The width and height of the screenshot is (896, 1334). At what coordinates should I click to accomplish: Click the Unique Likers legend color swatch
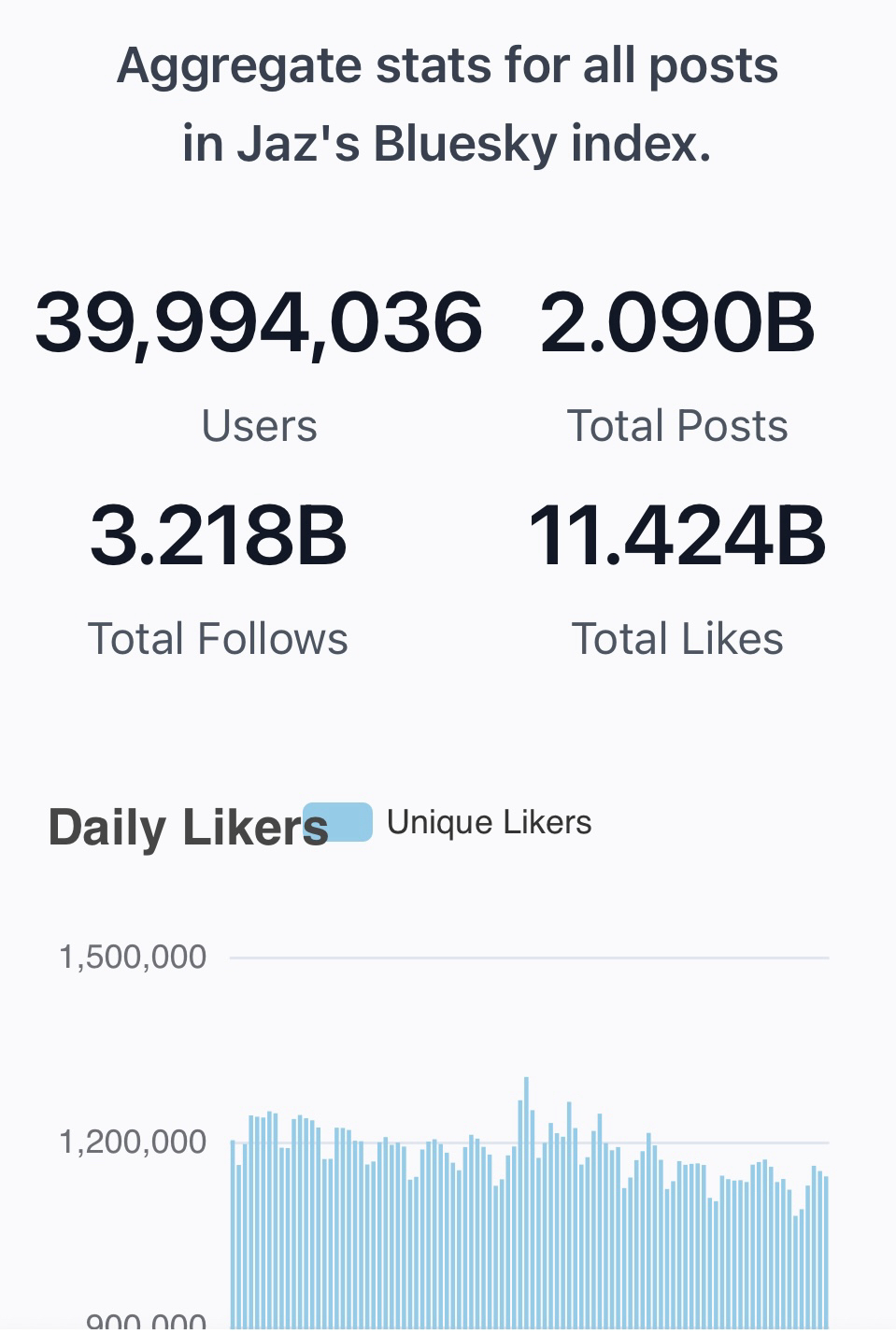(337, 822)
